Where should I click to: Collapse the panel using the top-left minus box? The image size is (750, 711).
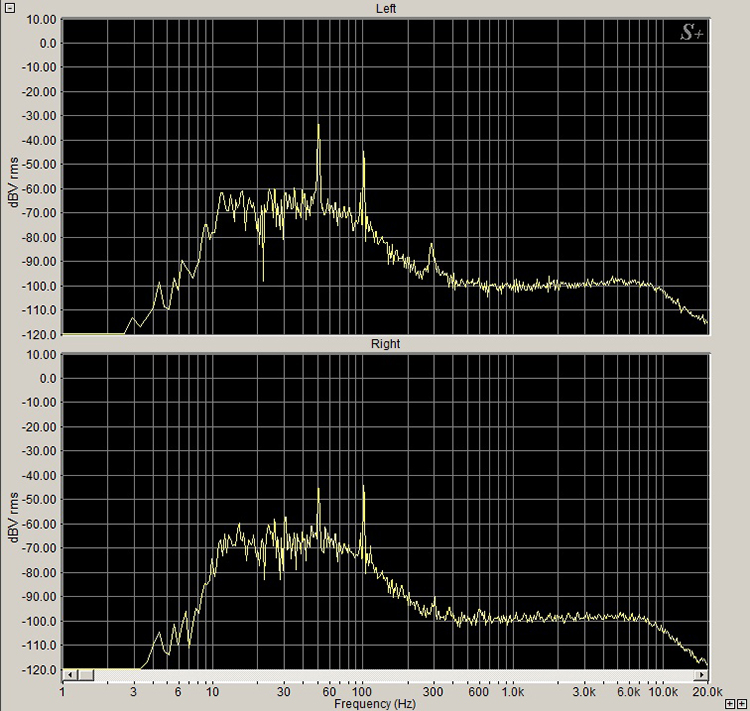(8, 7)
